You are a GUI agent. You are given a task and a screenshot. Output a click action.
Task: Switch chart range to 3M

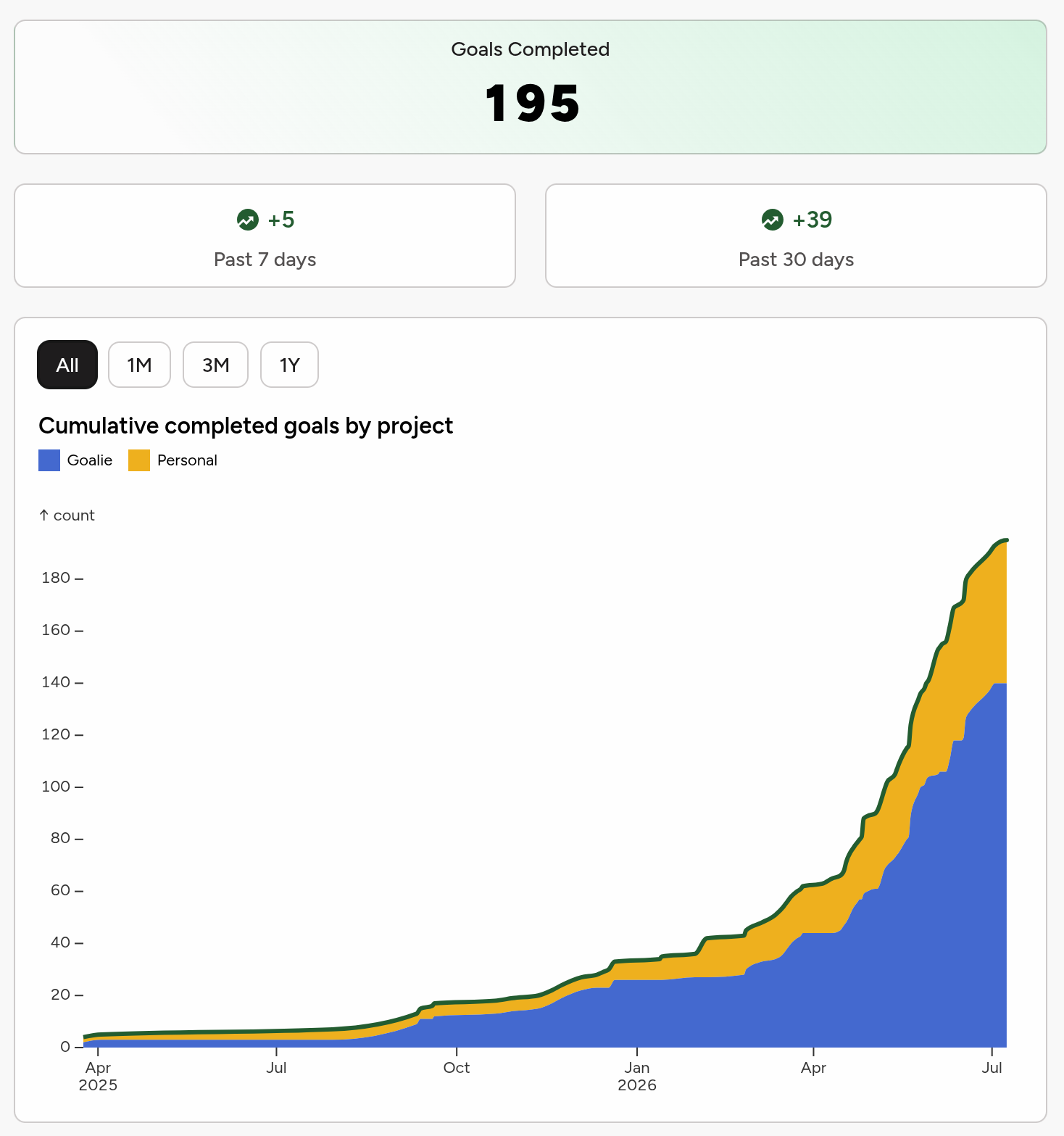[x=215, y=365]
